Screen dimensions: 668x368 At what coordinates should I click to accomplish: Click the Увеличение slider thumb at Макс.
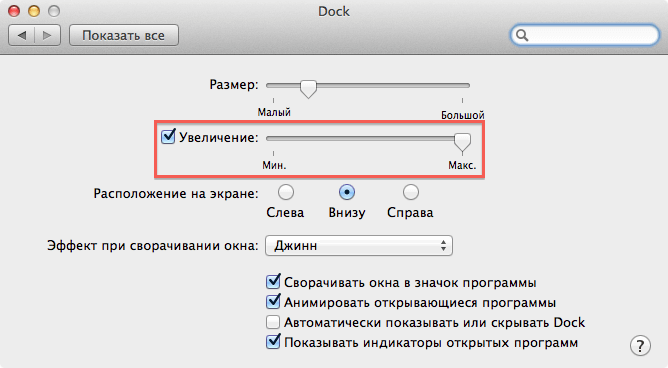(462, 142)
